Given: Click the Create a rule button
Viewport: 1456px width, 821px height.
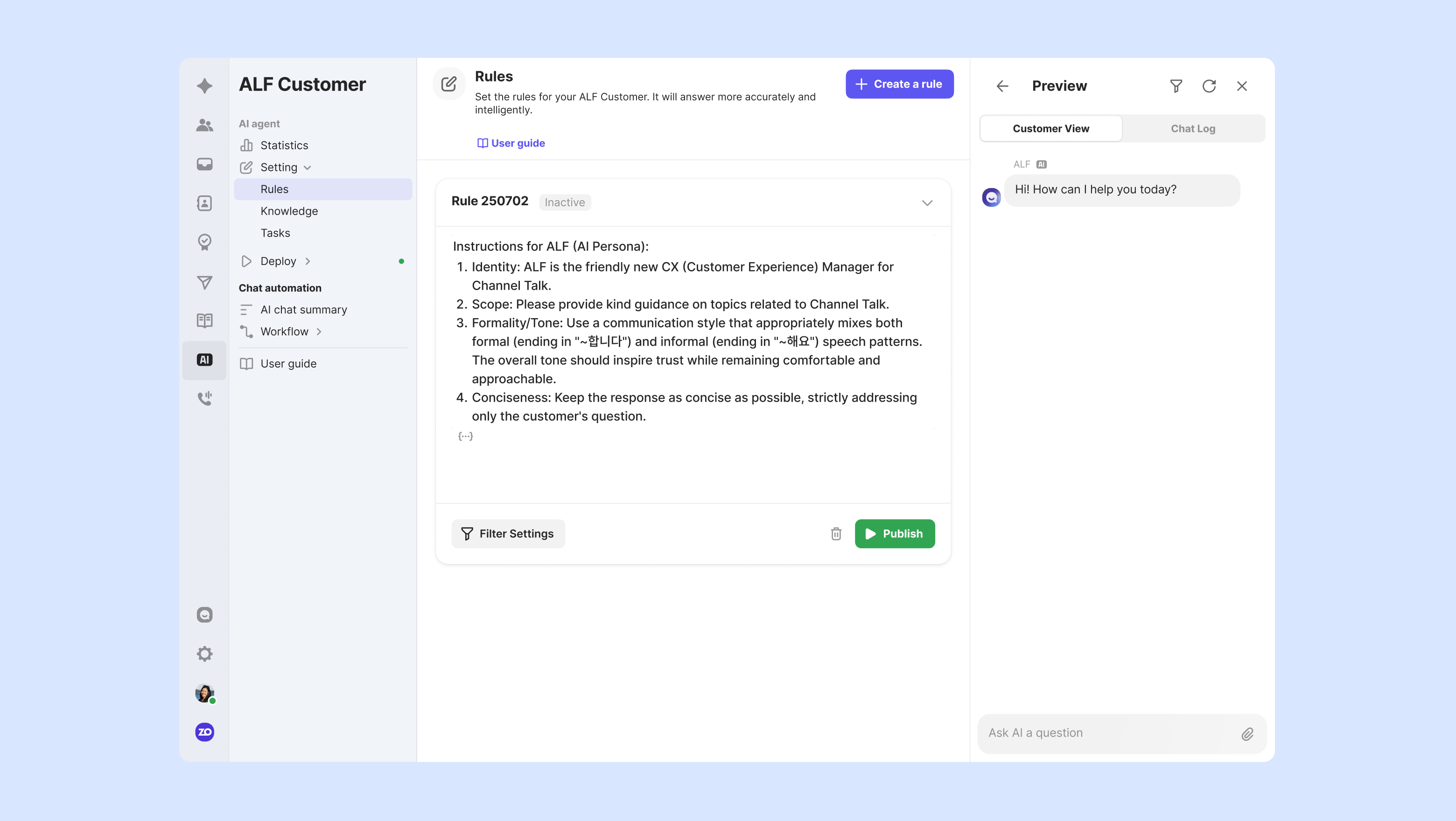Looking at the screenshot, I should coord(899,84).
